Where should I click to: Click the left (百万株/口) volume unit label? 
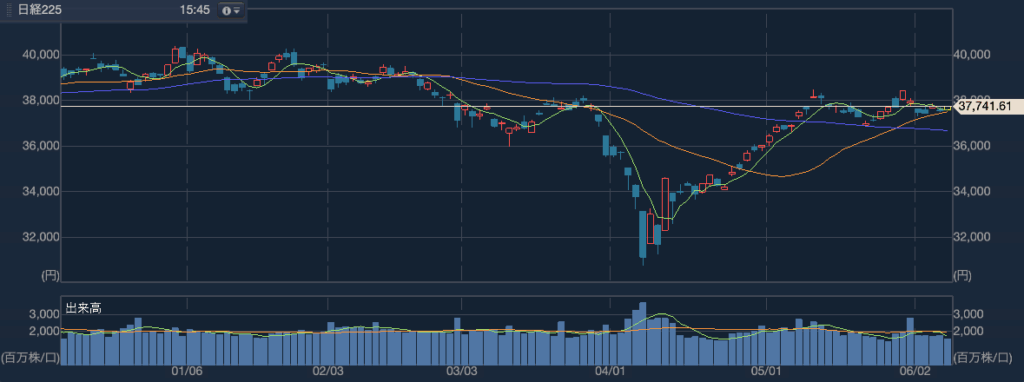(29, 357)
